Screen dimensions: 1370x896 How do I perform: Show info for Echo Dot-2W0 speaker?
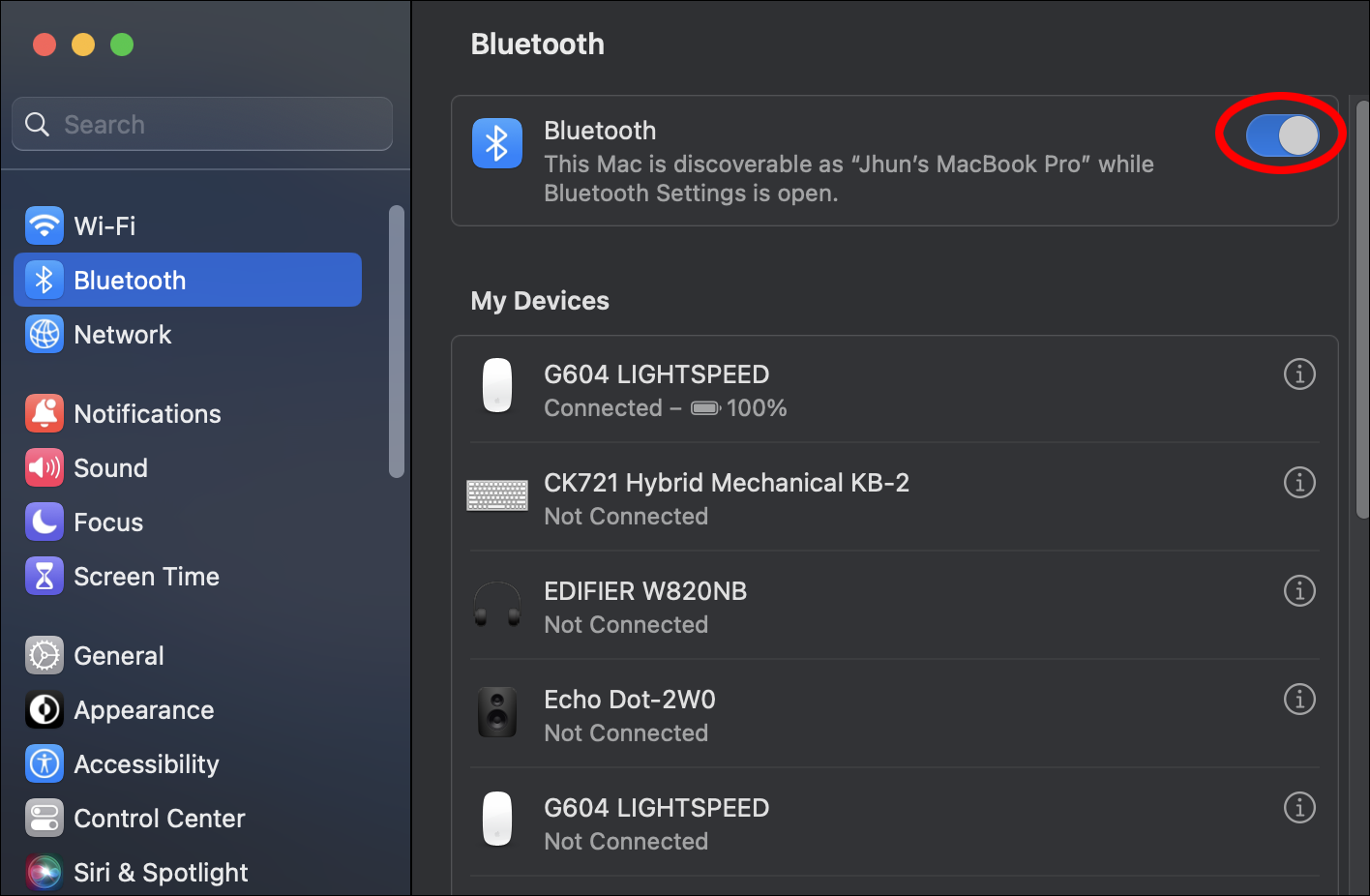pyautogui.click(x=1298, y=699)
